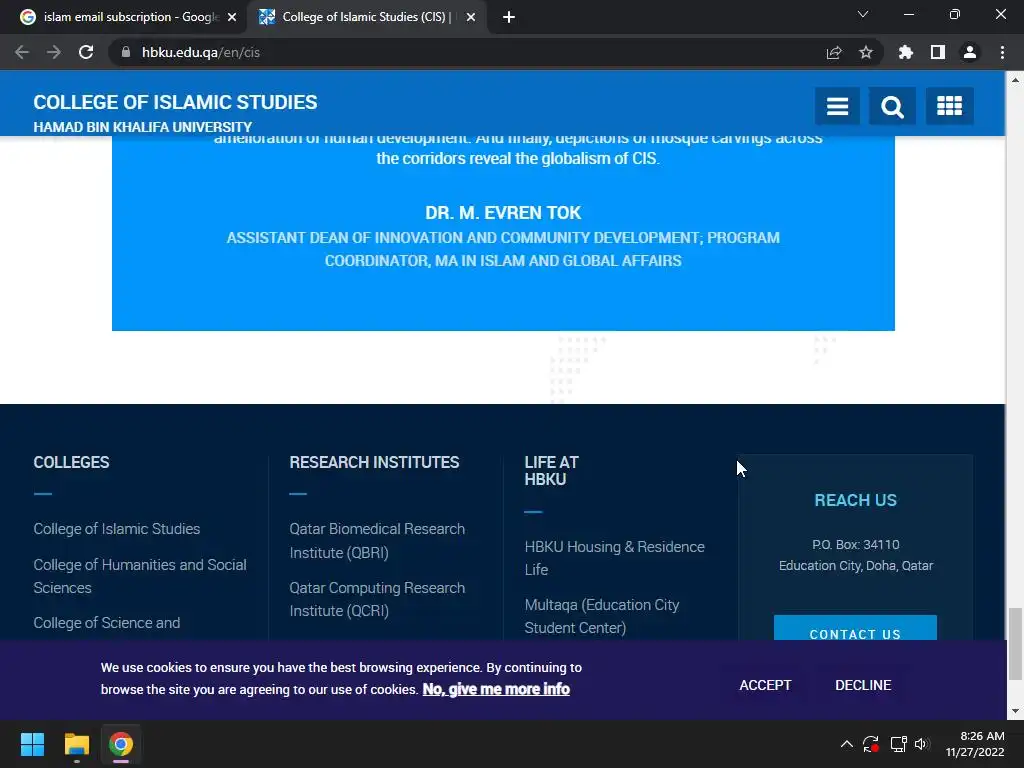This screenshot has height=768, width=1024.
Task: Show hidden icons in system tray
Action: click(846, 744)
